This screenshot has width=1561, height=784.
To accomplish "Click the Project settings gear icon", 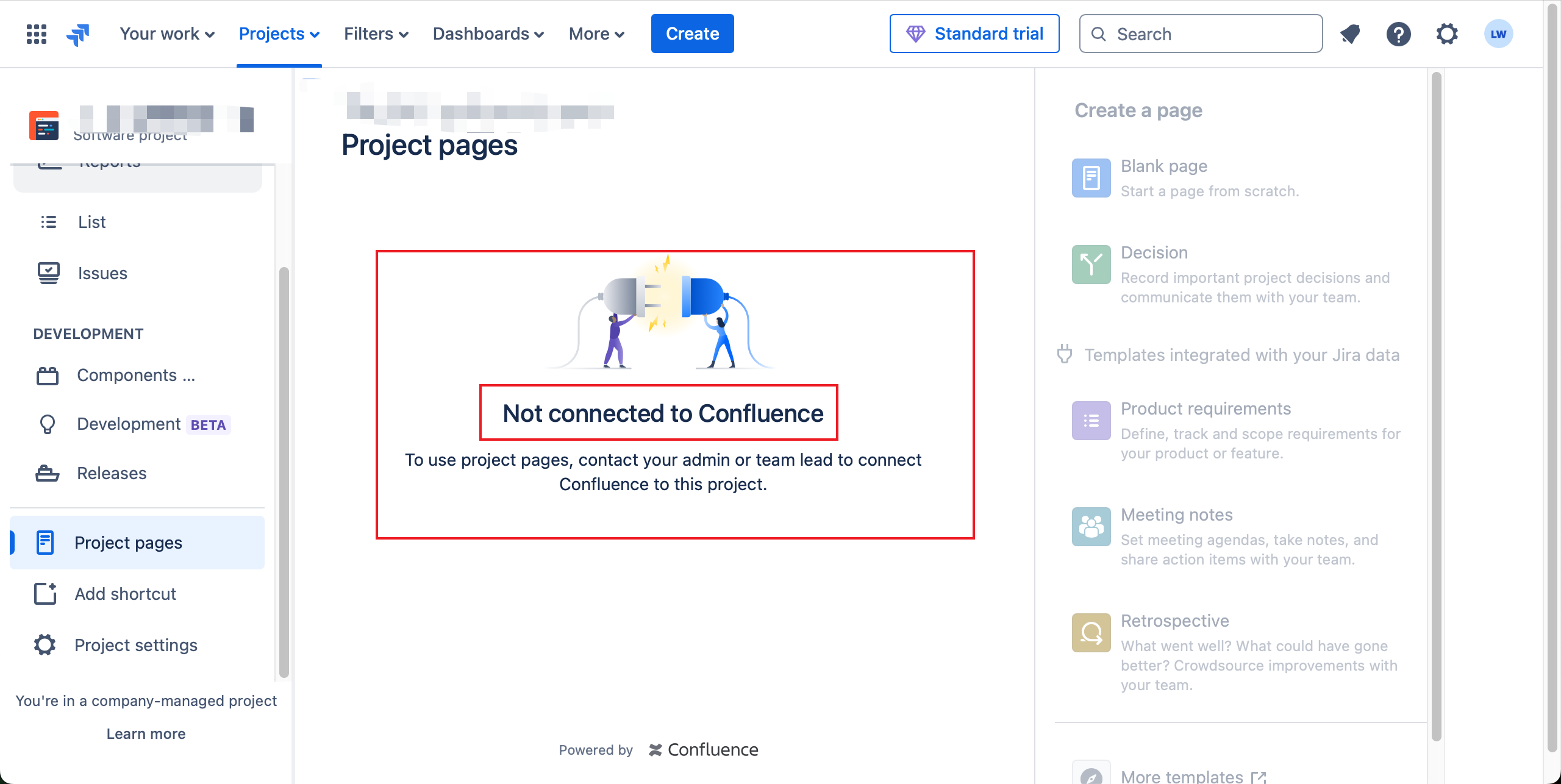I will (x=45, y=645).
